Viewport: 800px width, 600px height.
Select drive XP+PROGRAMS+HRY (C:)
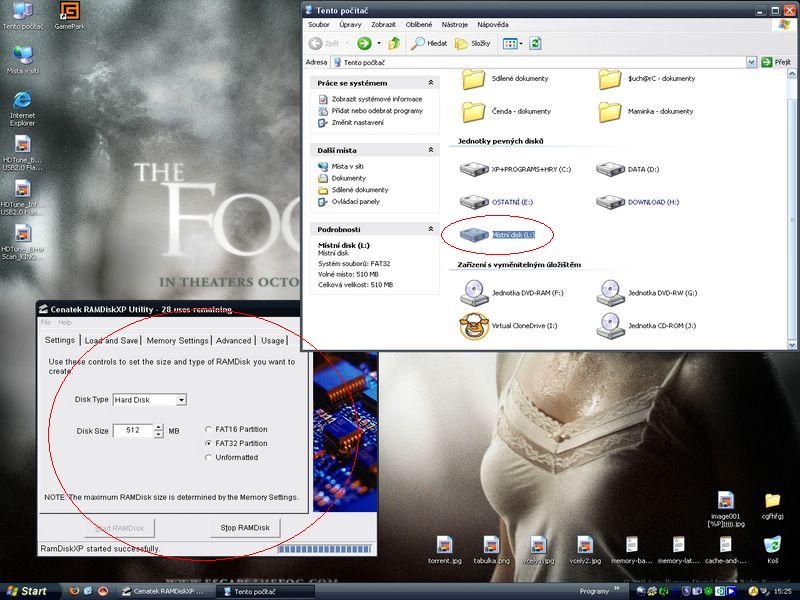click(515, 169)
